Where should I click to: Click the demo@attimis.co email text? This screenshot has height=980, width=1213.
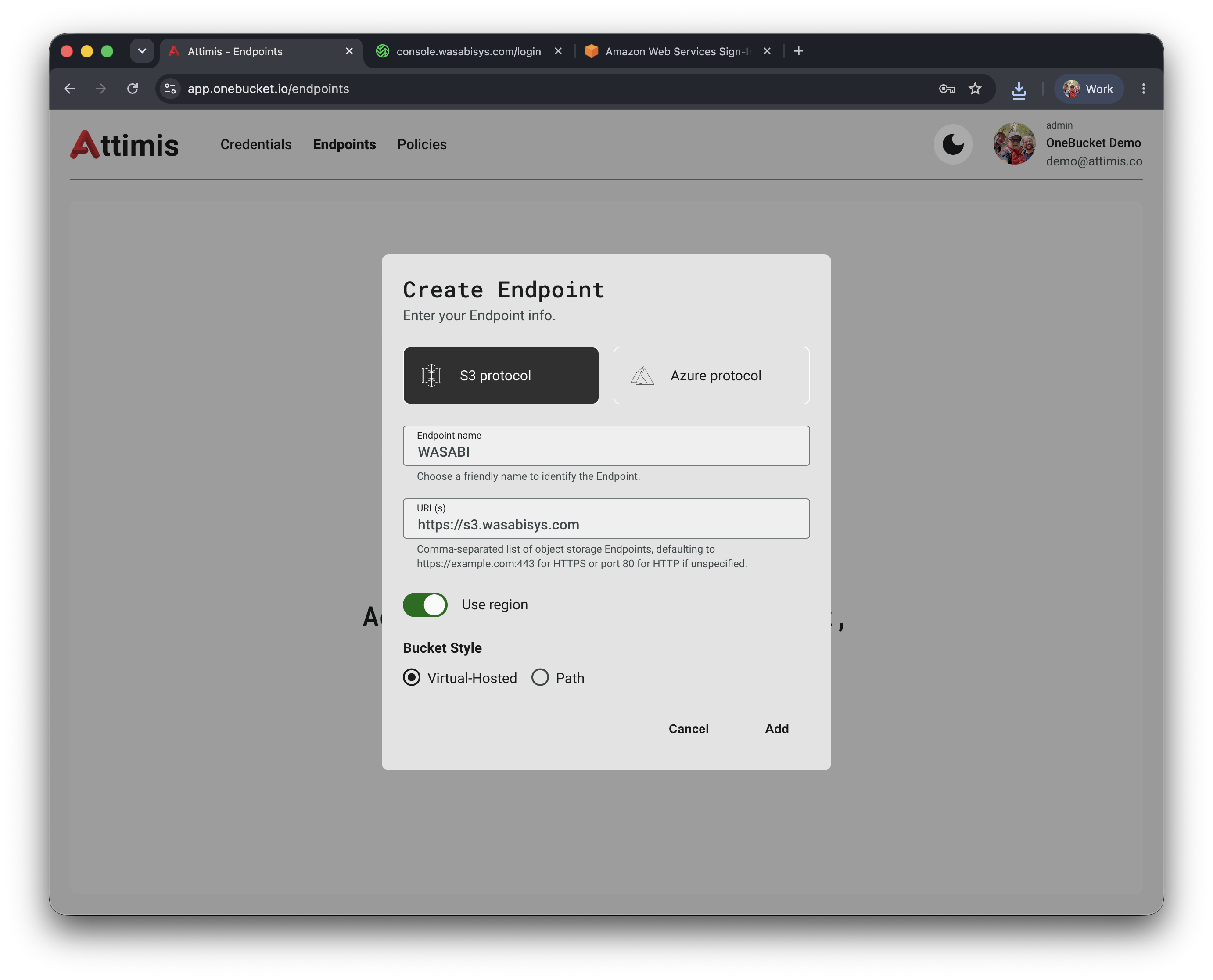click(x=1094, y=161)
